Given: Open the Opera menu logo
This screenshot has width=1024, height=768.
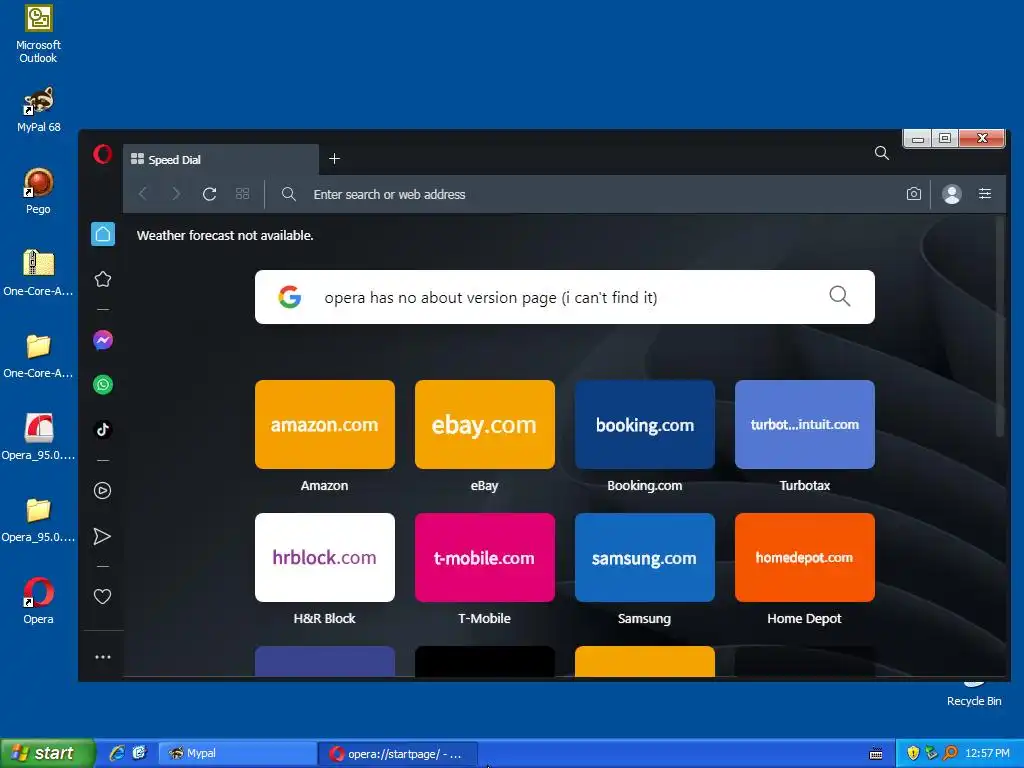Looking at the screenshot, I should pyautogui.click(x=103, y=155).
